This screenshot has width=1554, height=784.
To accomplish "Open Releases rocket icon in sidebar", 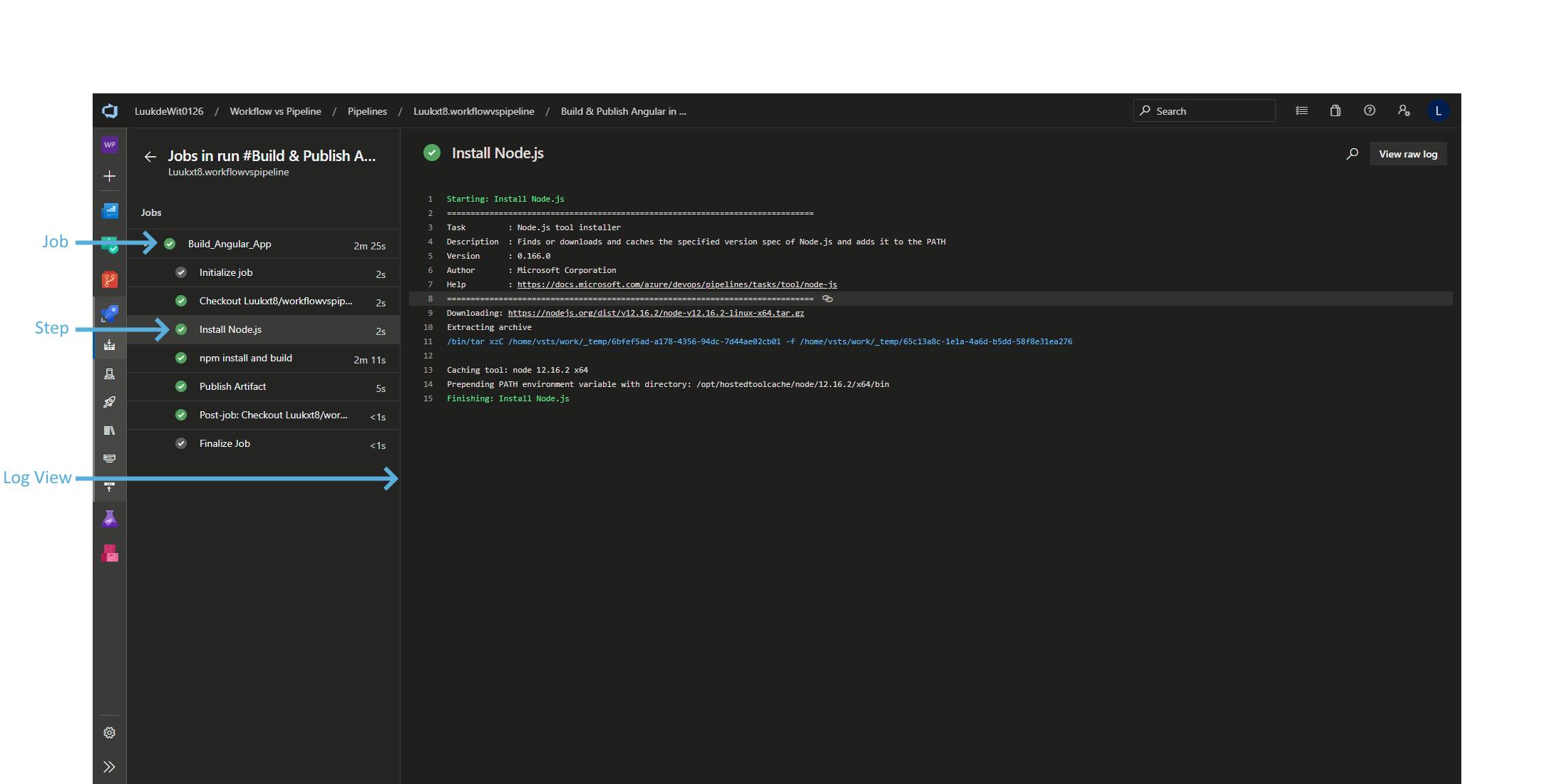I will [109, 402].
